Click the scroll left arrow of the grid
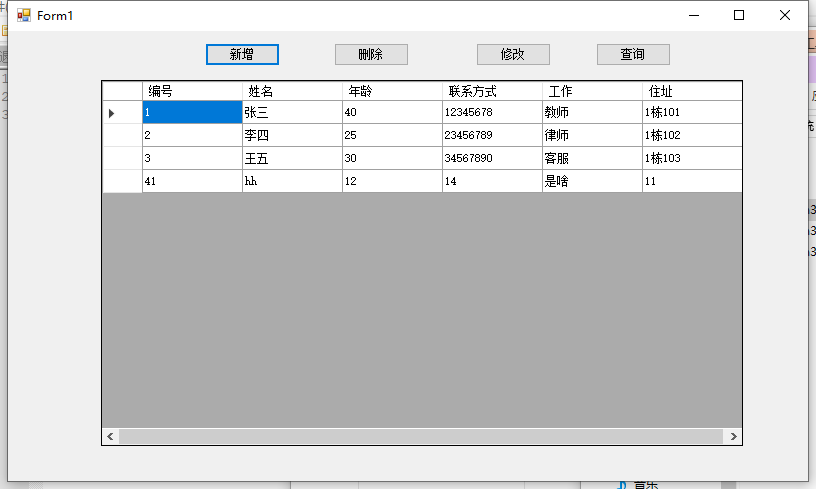This screenshot has width=816, height=489. coord(111,437)
